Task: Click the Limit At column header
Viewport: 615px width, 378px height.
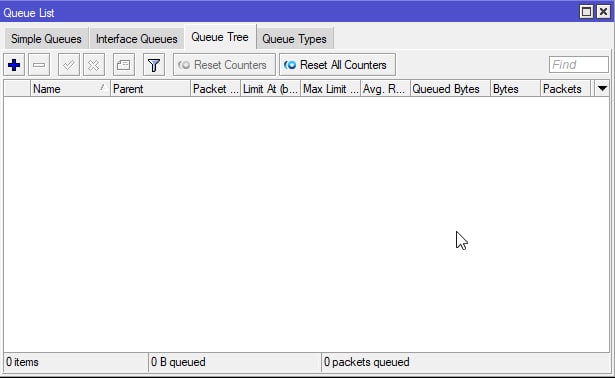Action: pyautogui.click(x=270, y=89)
